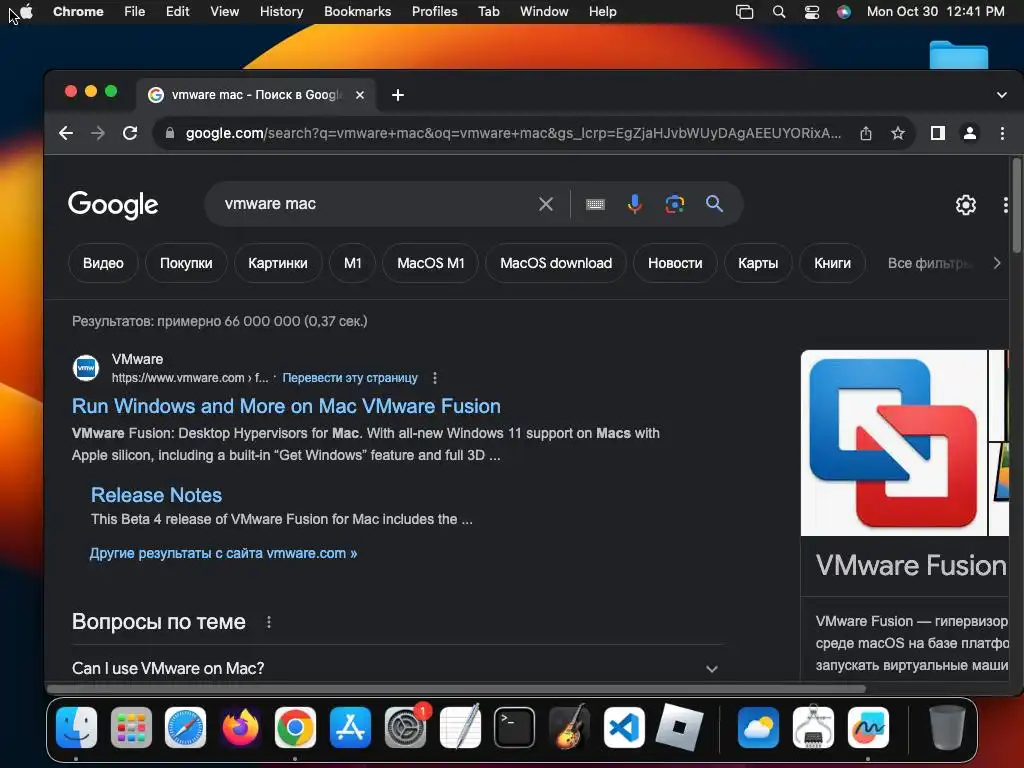Click in the vmware mac search field

point(379,204)
